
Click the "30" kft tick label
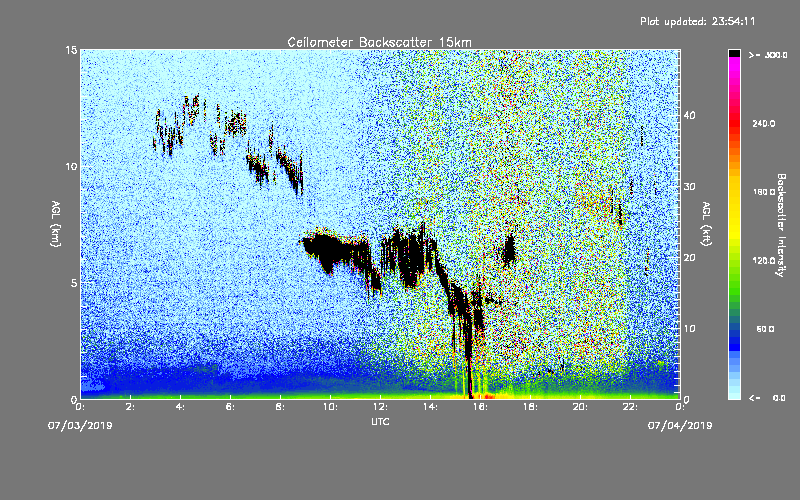689,186
